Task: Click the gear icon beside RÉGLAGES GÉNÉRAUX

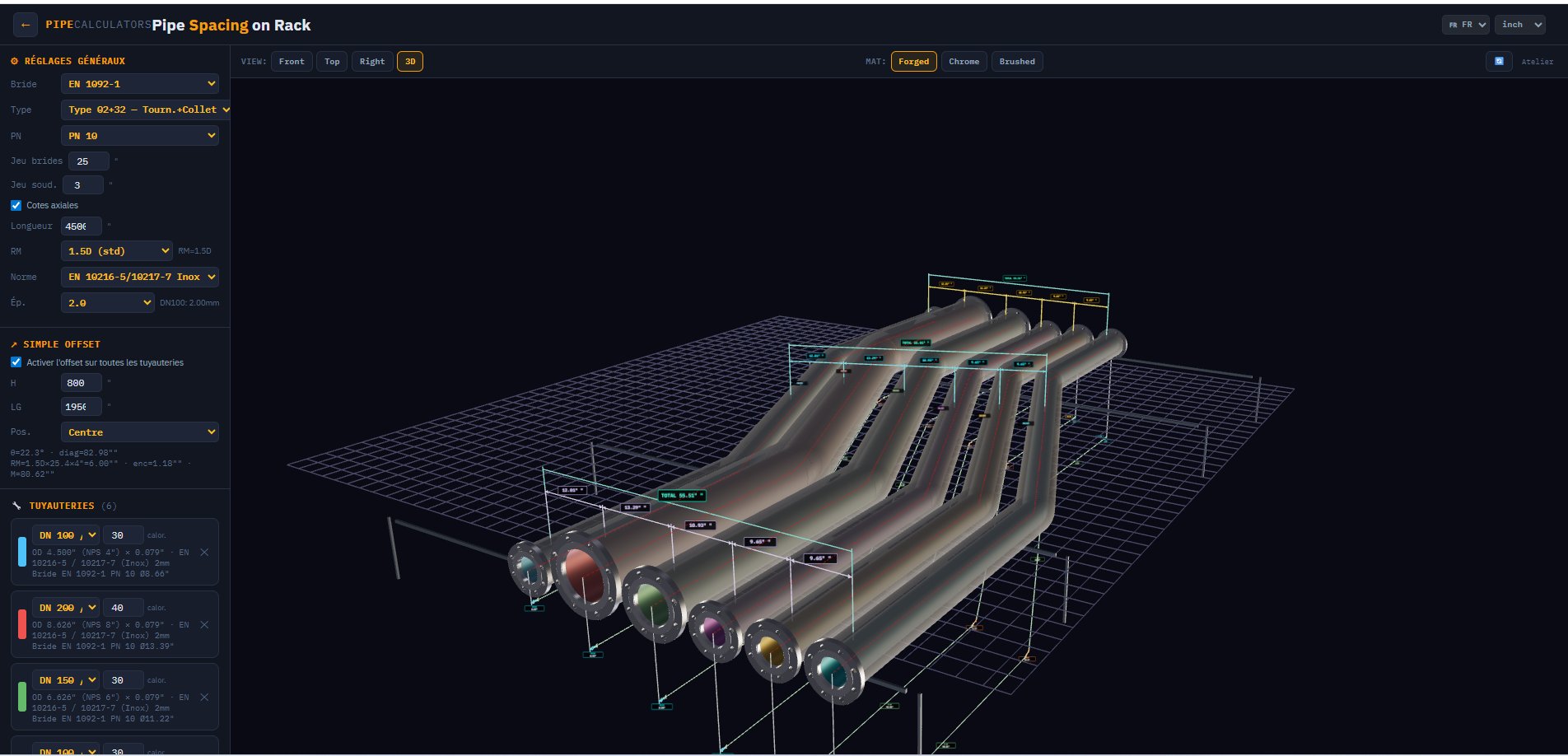Action: pyautogui.click(x=14, y=60)
